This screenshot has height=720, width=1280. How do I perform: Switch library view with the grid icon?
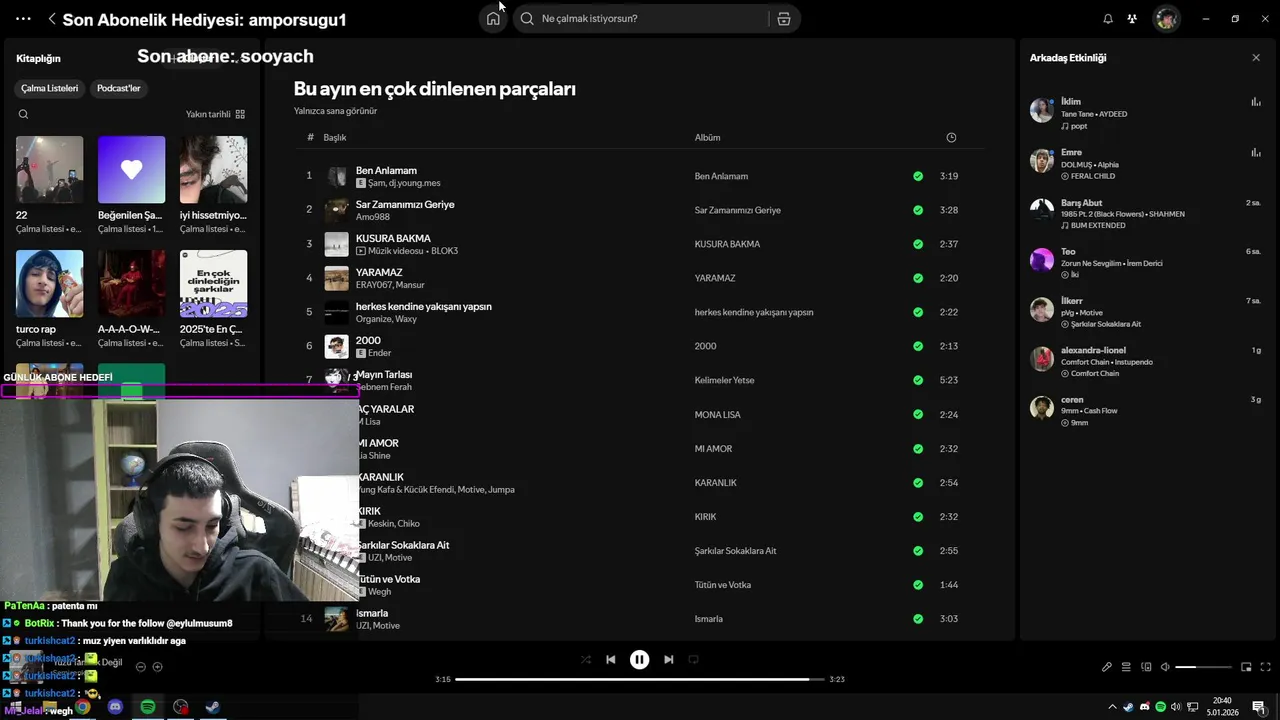(240, 114)
